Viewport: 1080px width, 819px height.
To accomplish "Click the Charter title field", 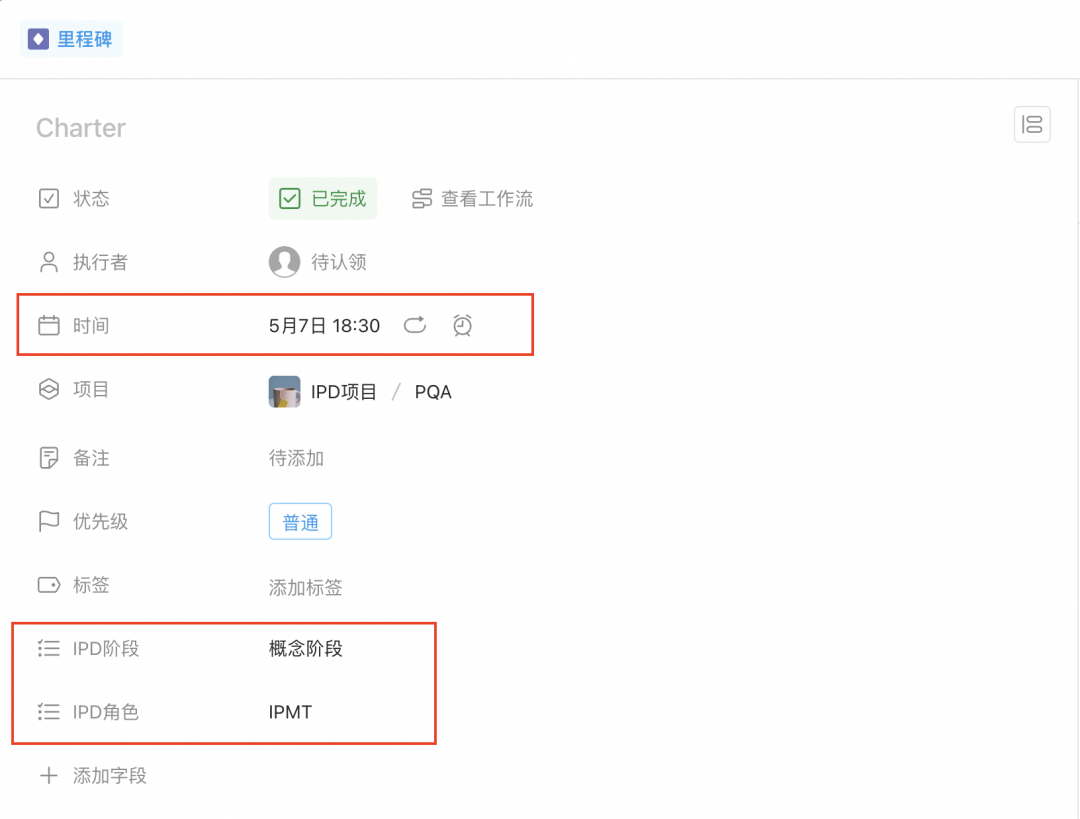I will tap(81, 128).
